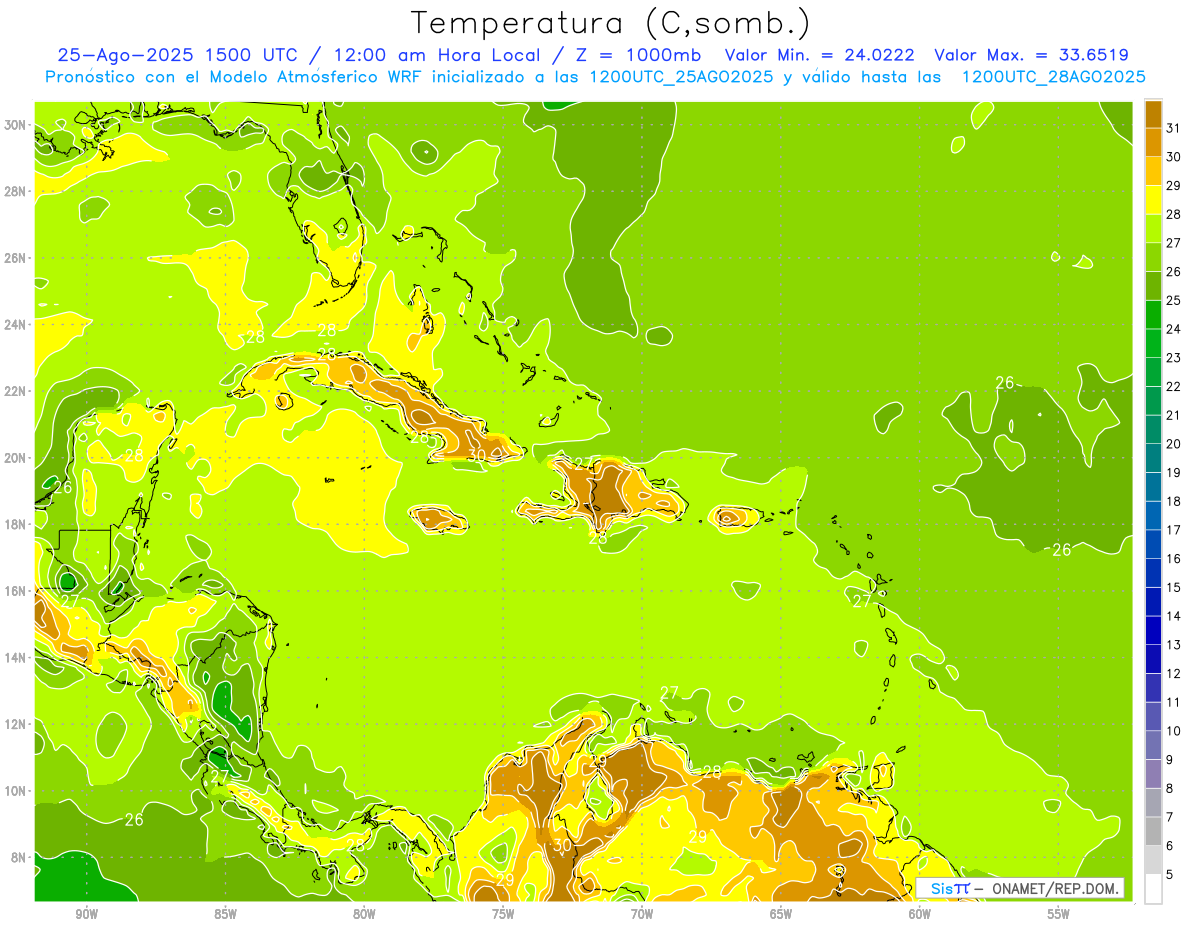The width and height of the screenshot is (1200, 927).
Task: Click the color bar label 17
Action: coord(1173,530)
